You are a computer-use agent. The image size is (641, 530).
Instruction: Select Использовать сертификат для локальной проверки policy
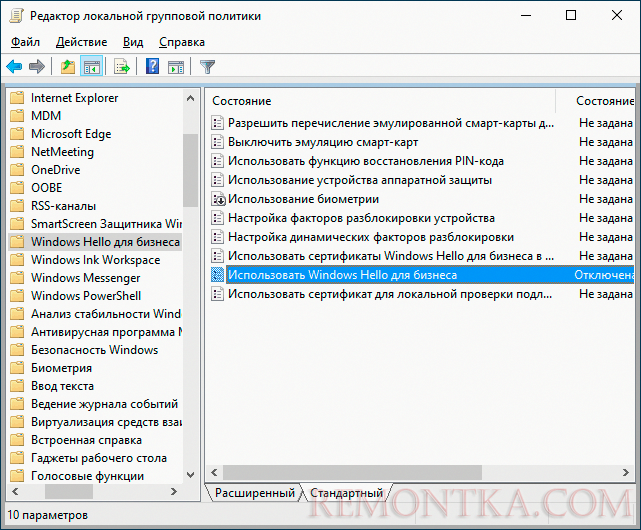[390, 294]
